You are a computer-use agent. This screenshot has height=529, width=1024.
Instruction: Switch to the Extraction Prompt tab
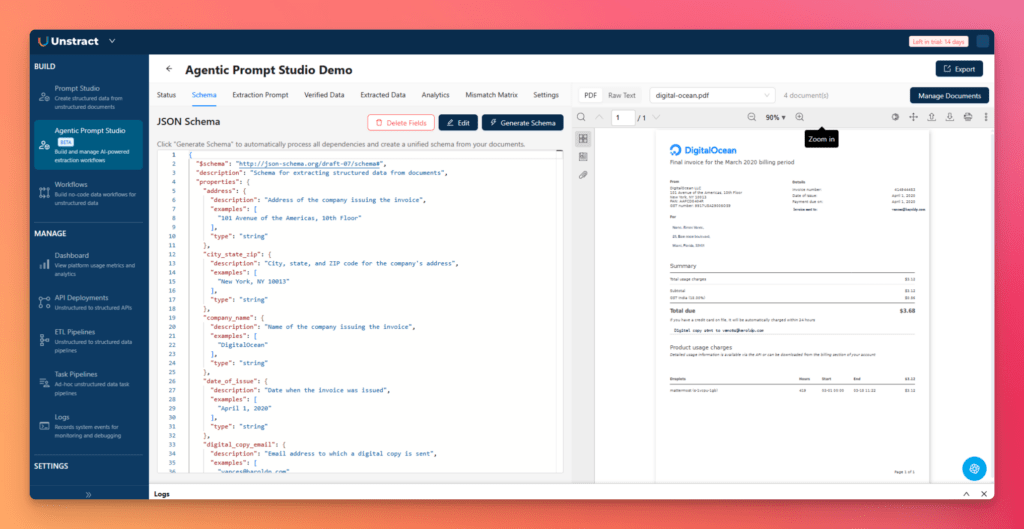click(261, 95)
